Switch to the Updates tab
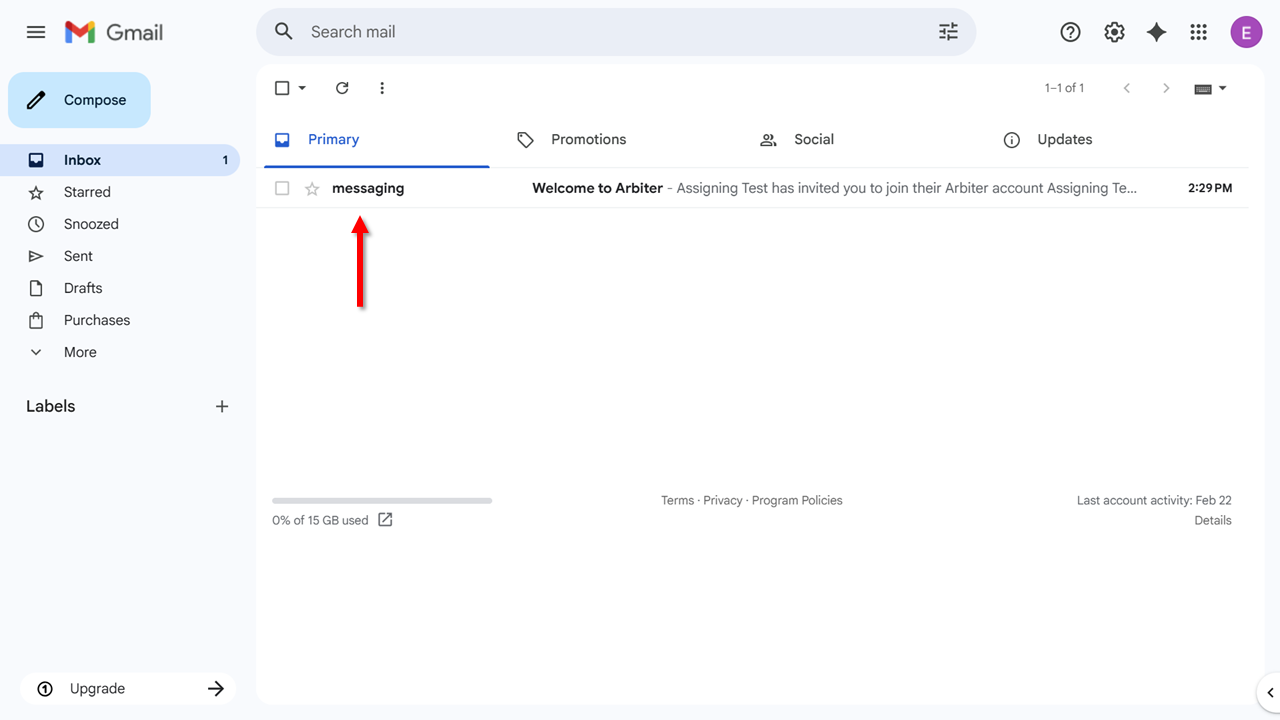This screenshot has width=1280, height=720. click(x=1106, y=140)
